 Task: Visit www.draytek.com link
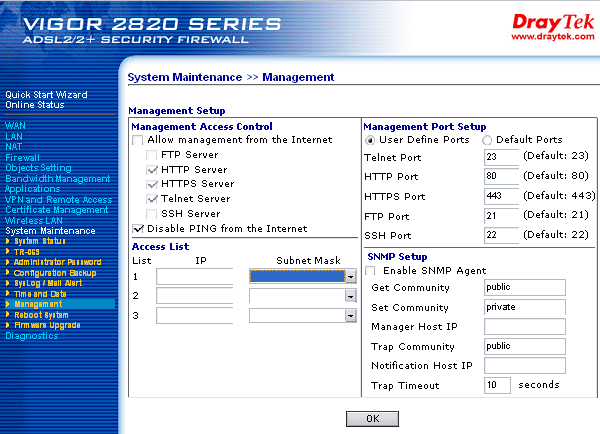[x=553, y=37]
